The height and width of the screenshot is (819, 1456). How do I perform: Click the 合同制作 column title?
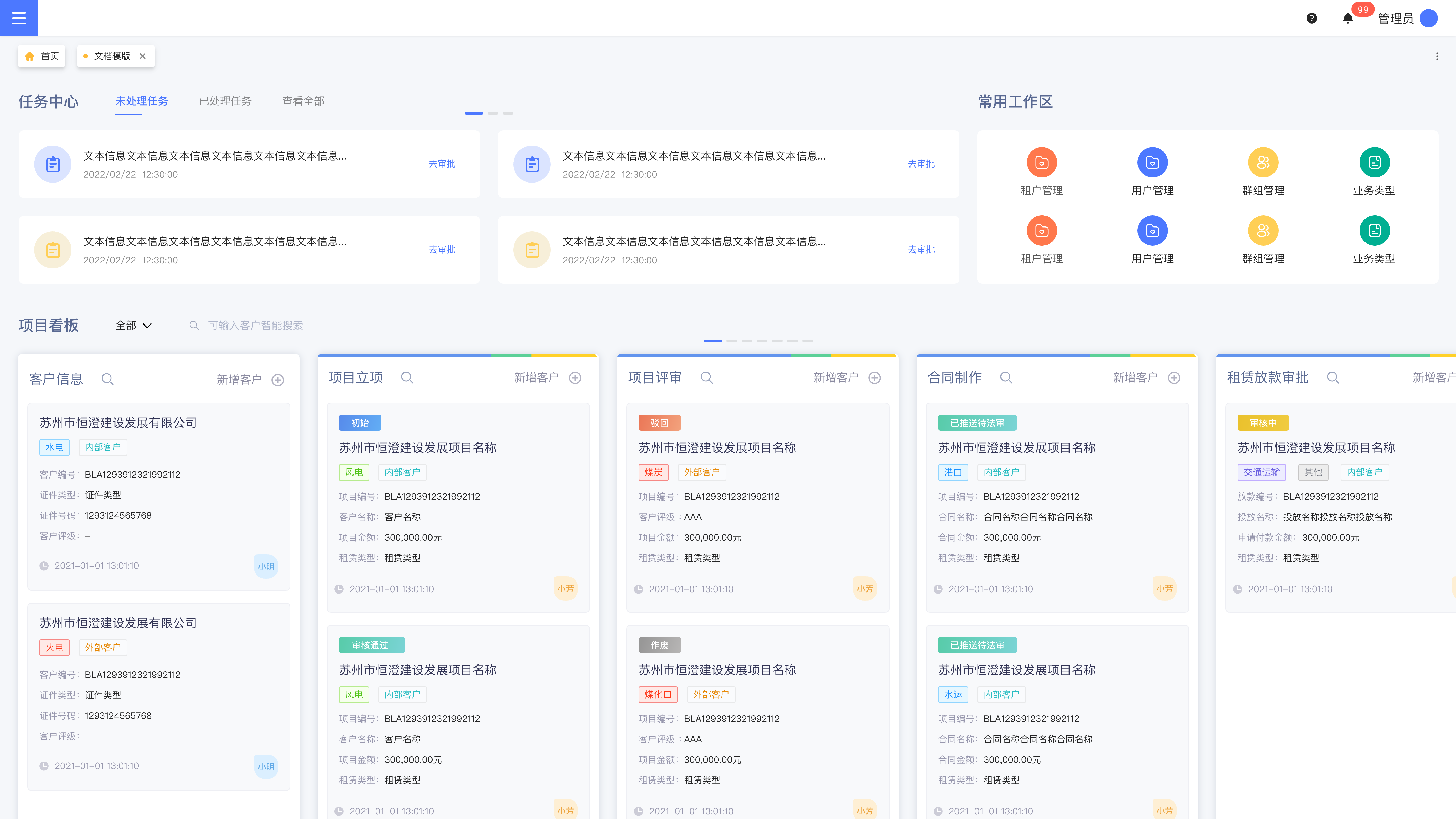click(955, 378)
